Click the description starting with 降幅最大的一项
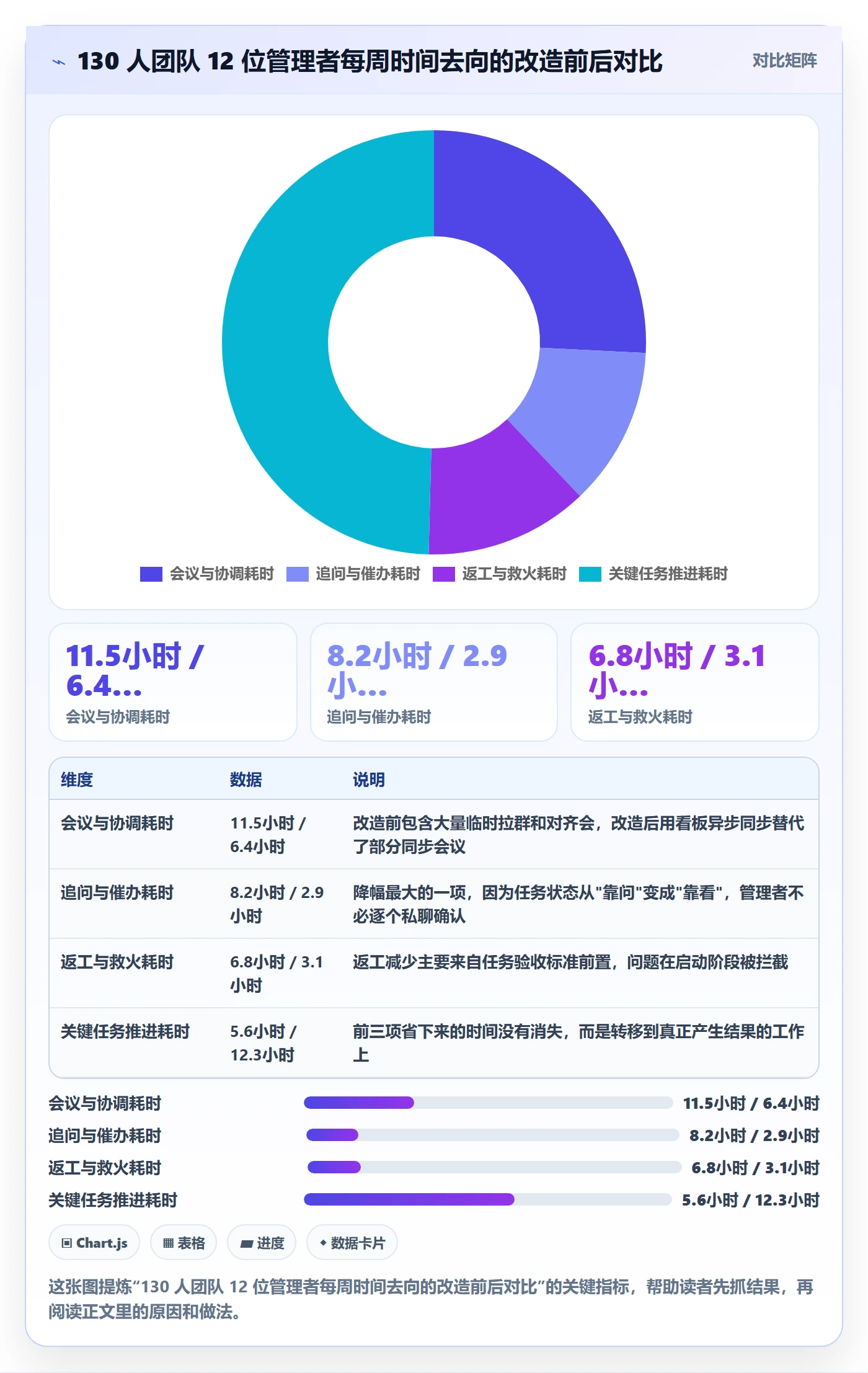 [578, 904]
